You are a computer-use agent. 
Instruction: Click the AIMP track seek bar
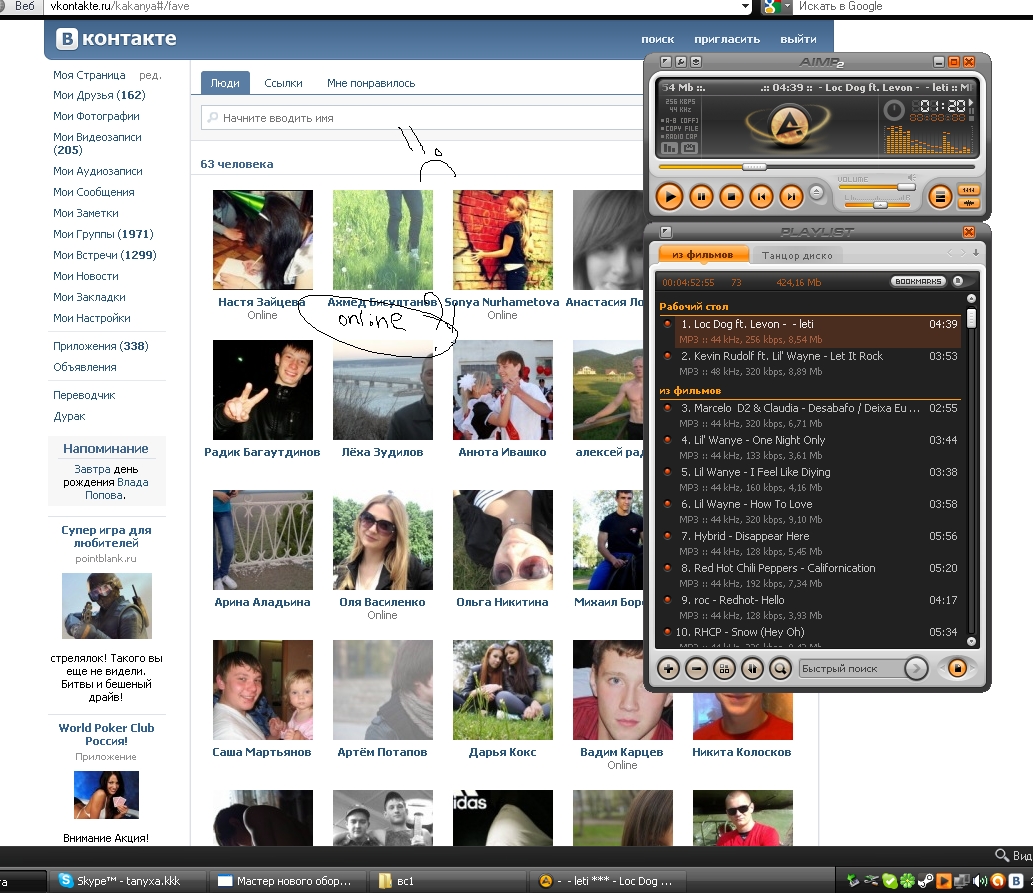[817, 167]
